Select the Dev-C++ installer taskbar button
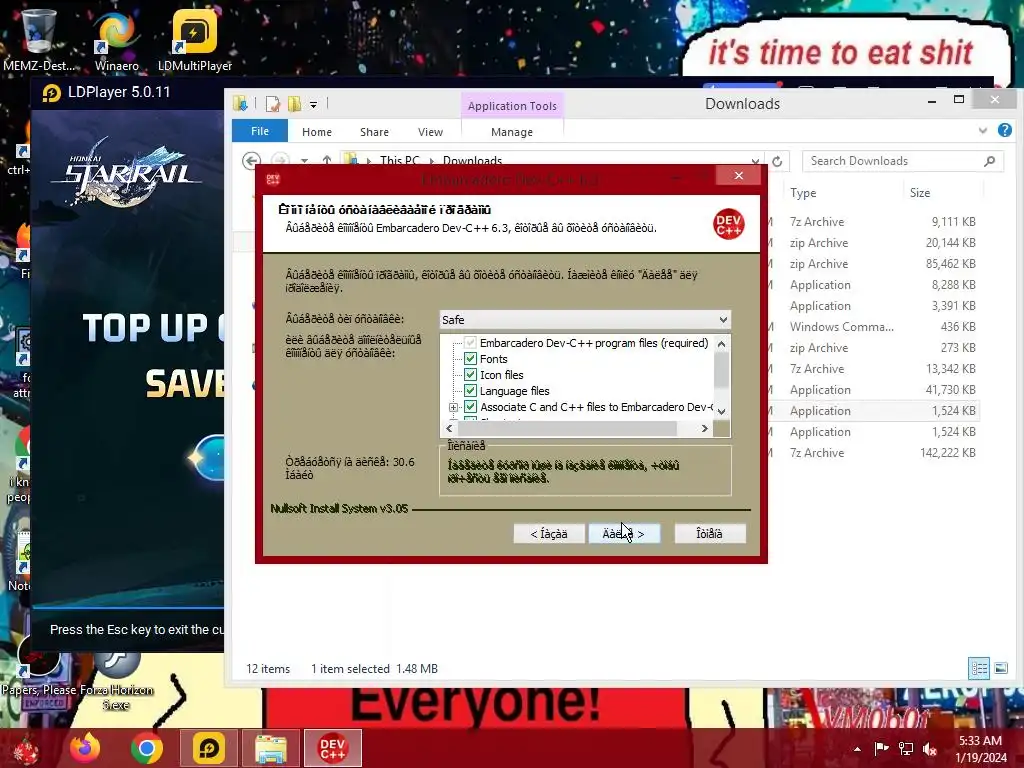The height and width of the screenshot is (768, 1024). tap(332, 748)
